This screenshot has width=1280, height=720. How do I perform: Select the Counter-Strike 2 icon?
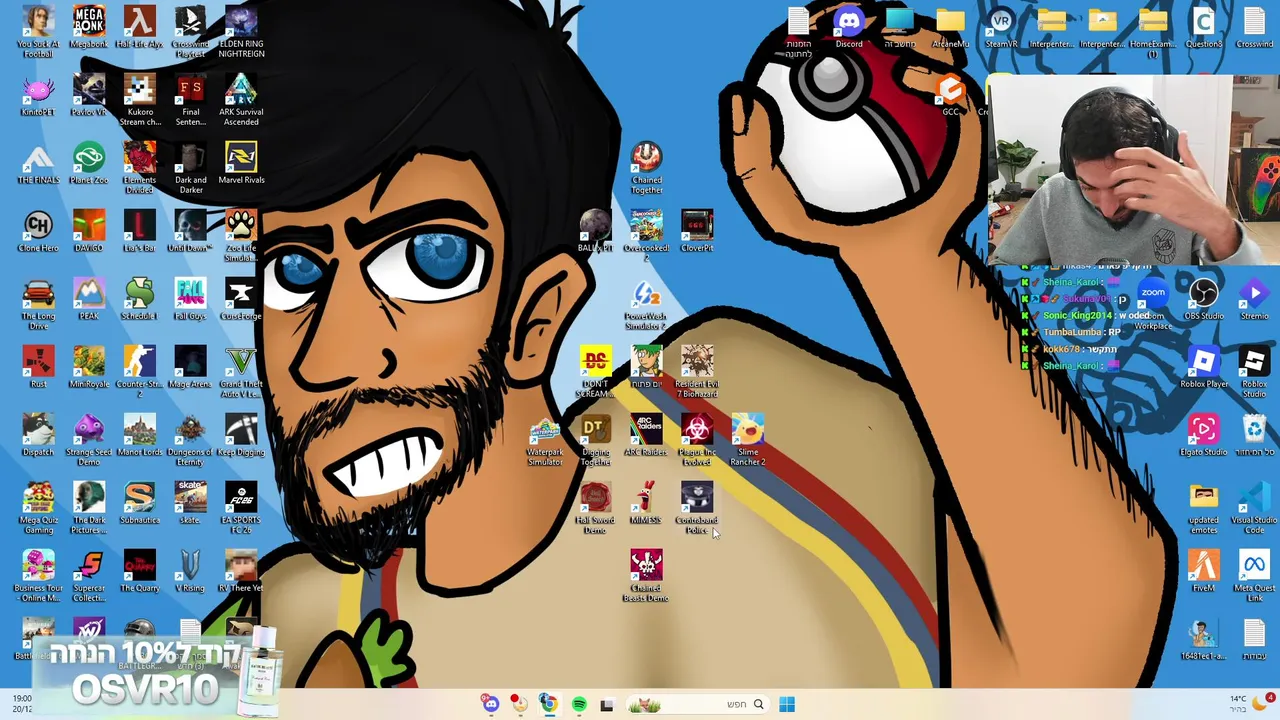[x=139, y=372]
